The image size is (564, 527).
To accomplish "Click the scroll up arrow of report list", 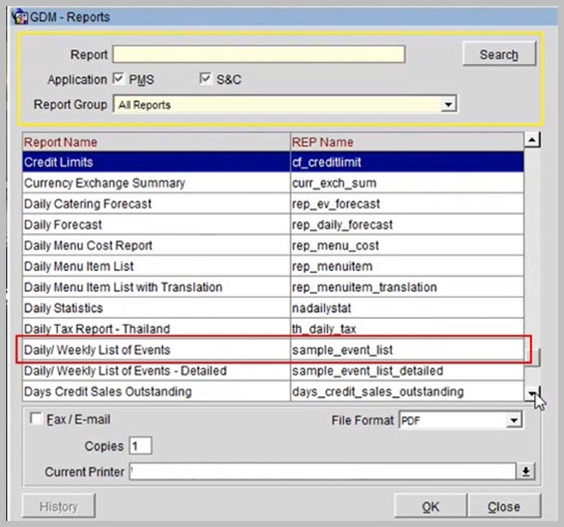I will (532, 140).
